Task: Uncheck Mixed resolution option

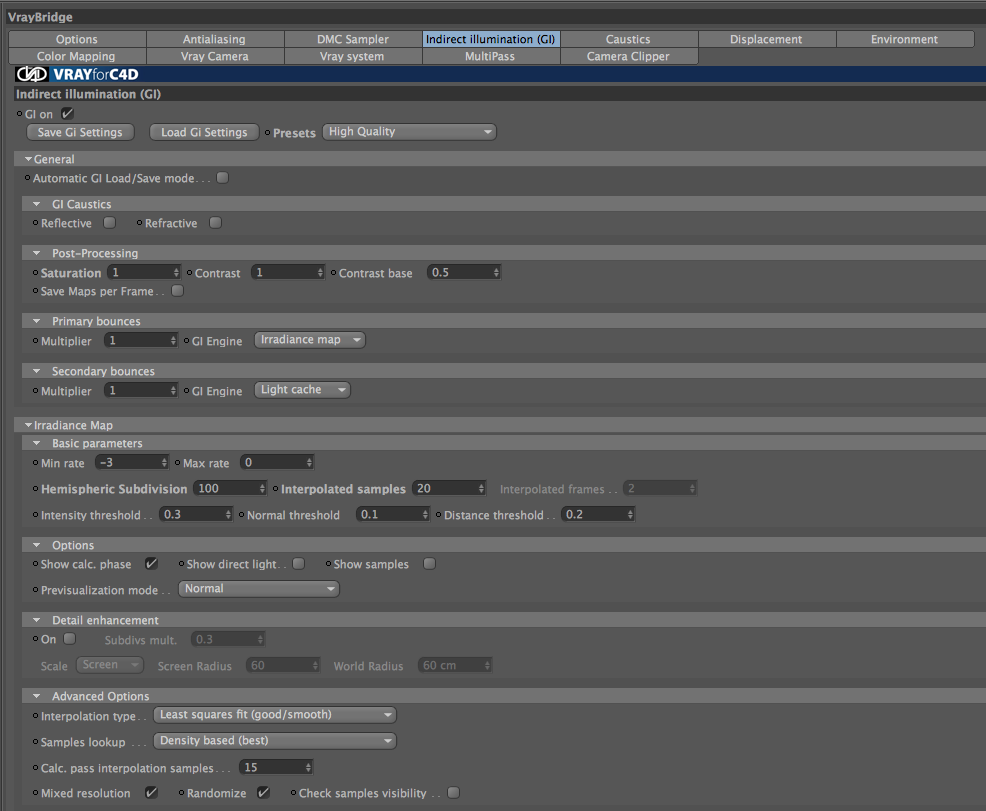Action: tap(152, 792)
